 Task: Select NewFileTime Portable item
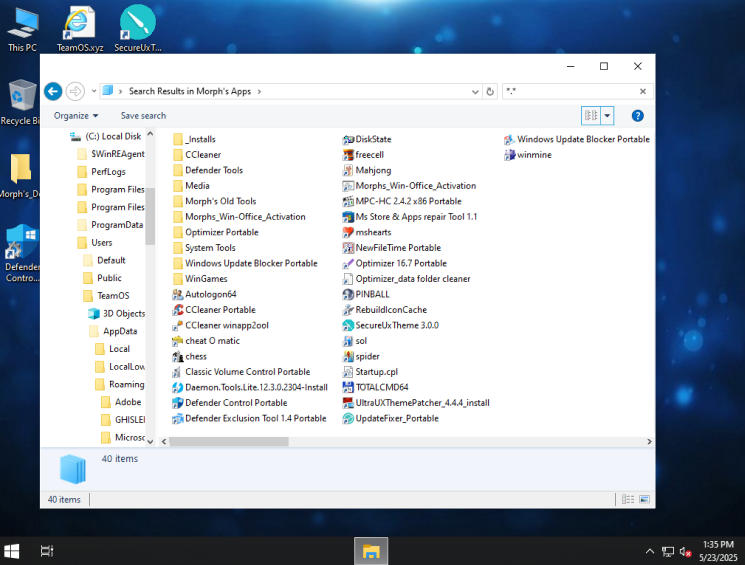click(x=392, y=248)
